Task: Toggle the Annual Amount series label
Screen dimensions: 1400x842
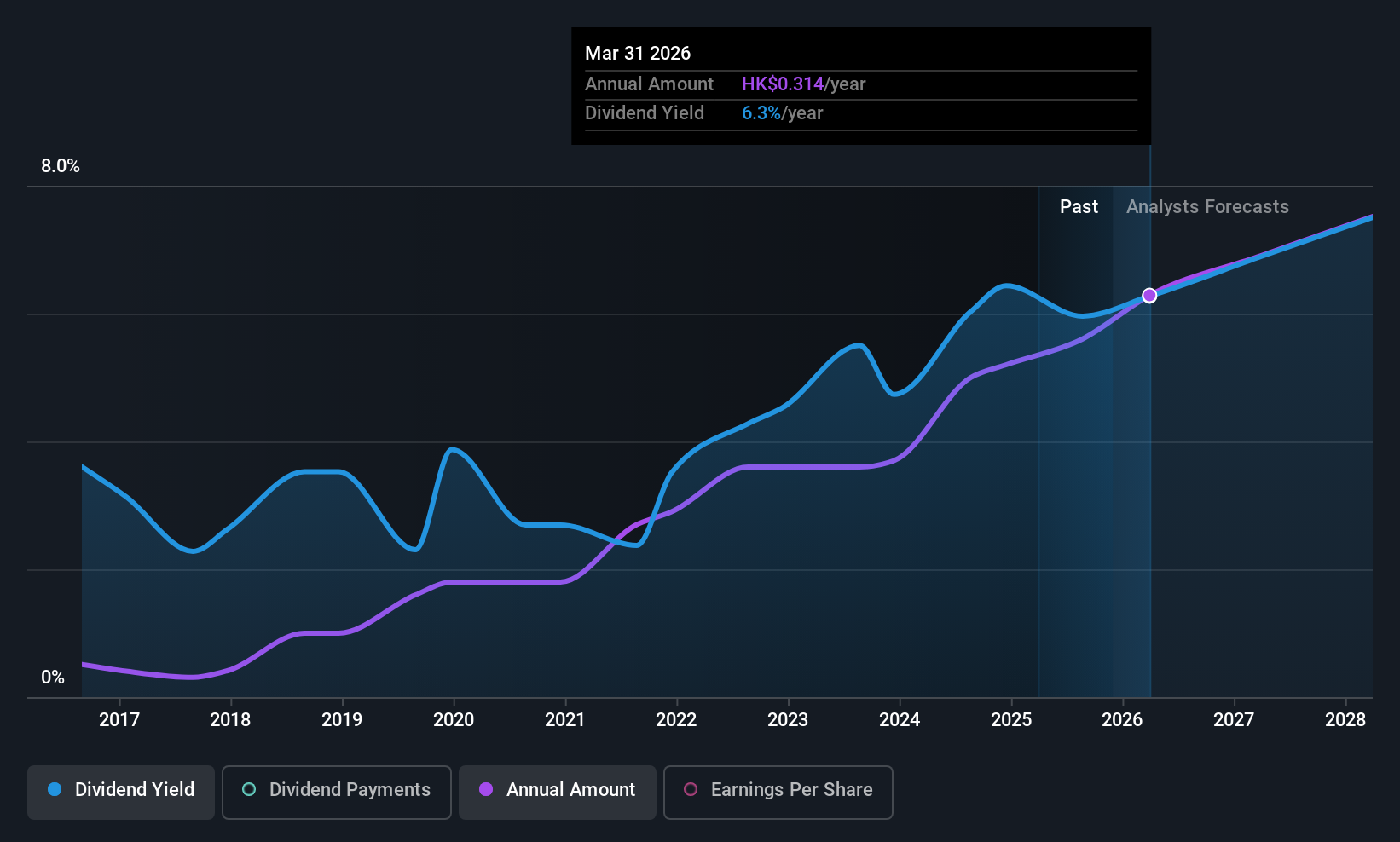Action: pos(570,789)
